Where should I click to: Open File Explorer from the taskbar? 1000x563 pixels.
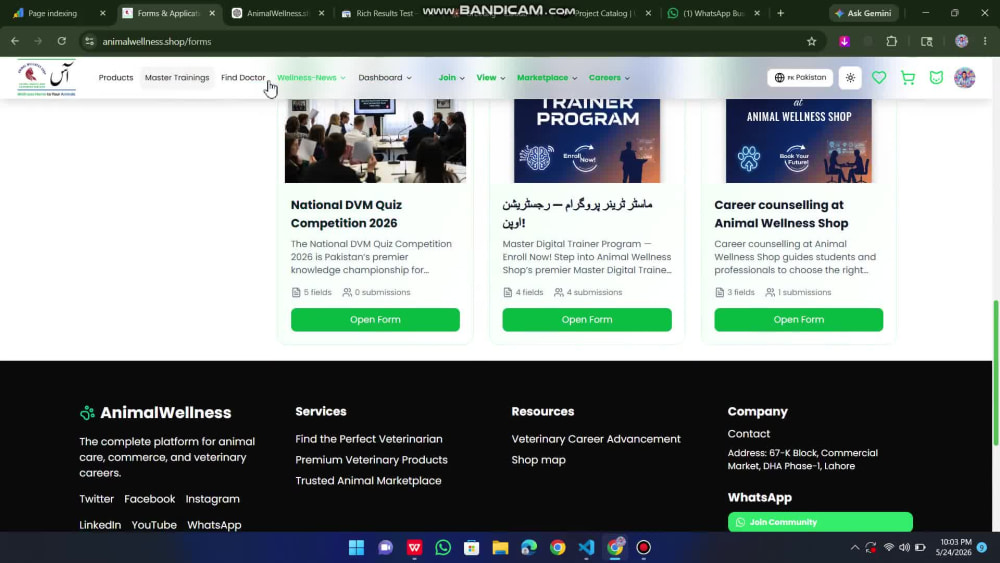[x=500, y=547]
